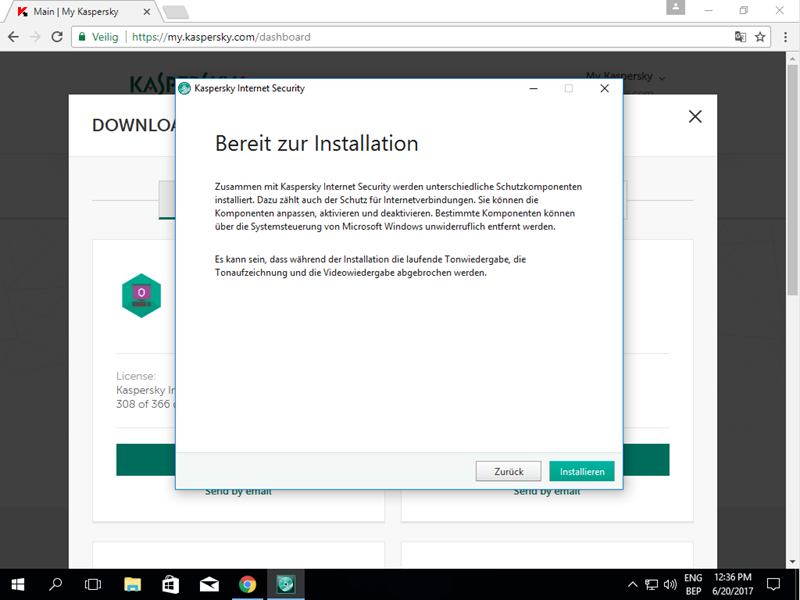Close the Downloads overlay with the X
The image size is (800, 600).
(695, 116)
